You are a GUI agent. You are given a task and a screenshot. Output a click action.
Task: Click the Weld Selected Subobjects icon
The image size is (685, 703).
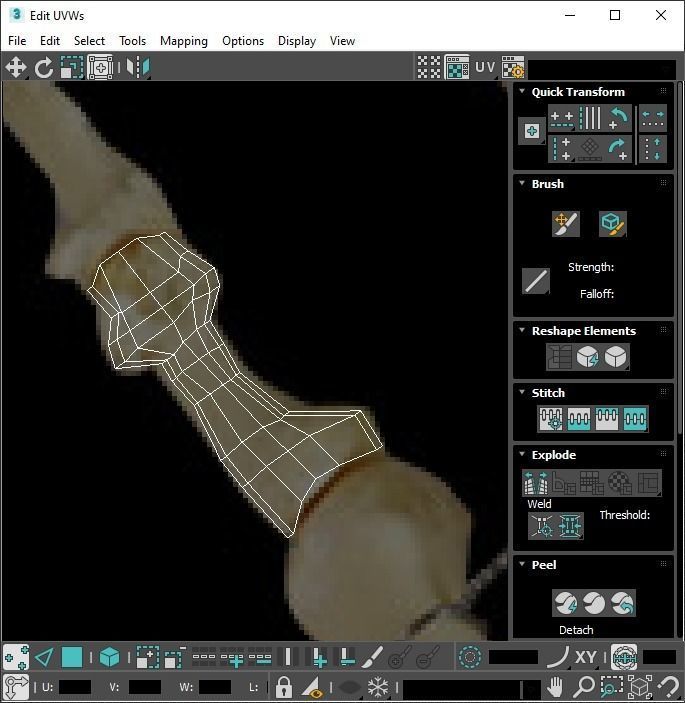[569, 525]
